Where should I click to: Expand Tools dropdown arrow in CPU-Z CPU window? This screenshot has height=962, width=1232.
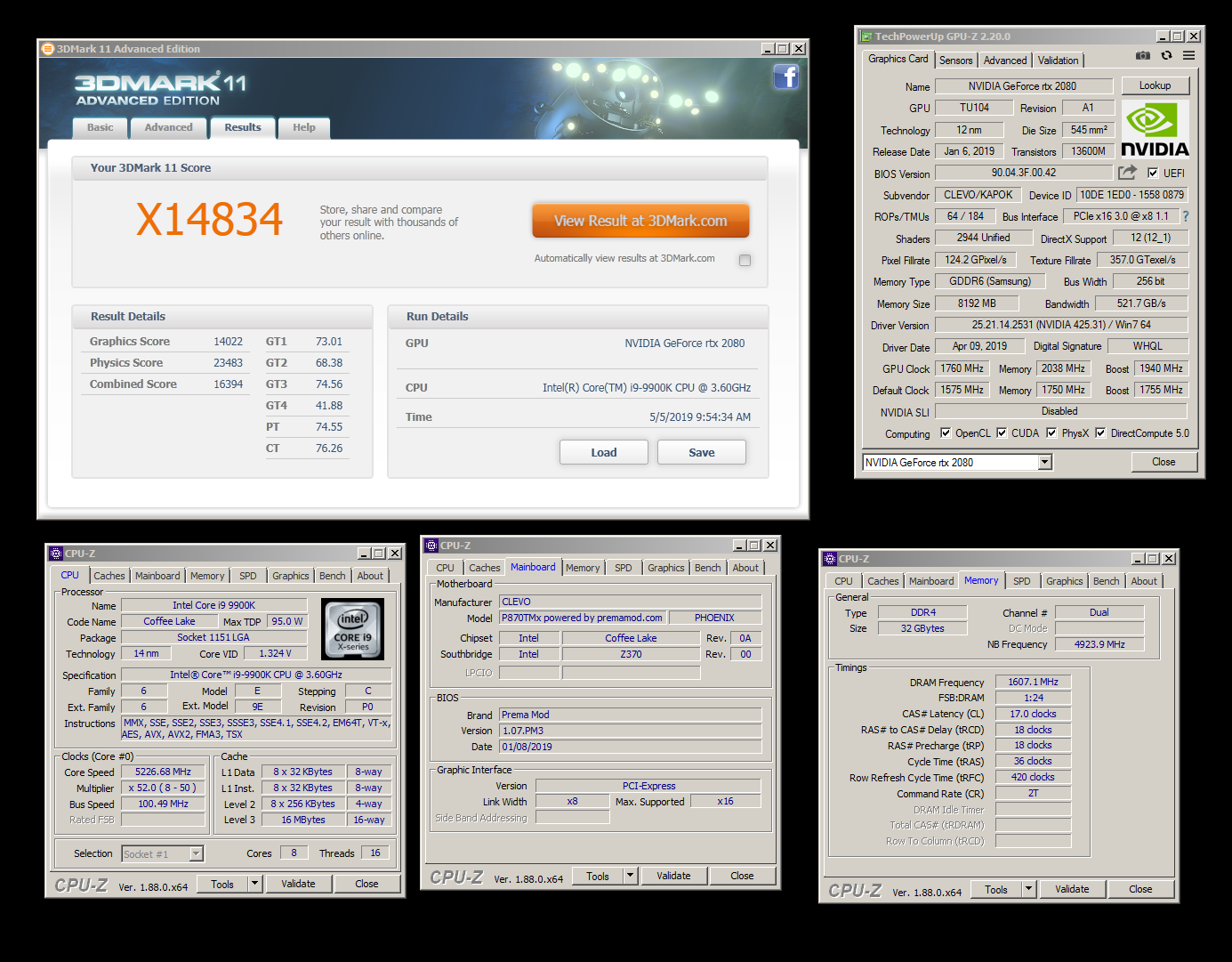[254, 884]
